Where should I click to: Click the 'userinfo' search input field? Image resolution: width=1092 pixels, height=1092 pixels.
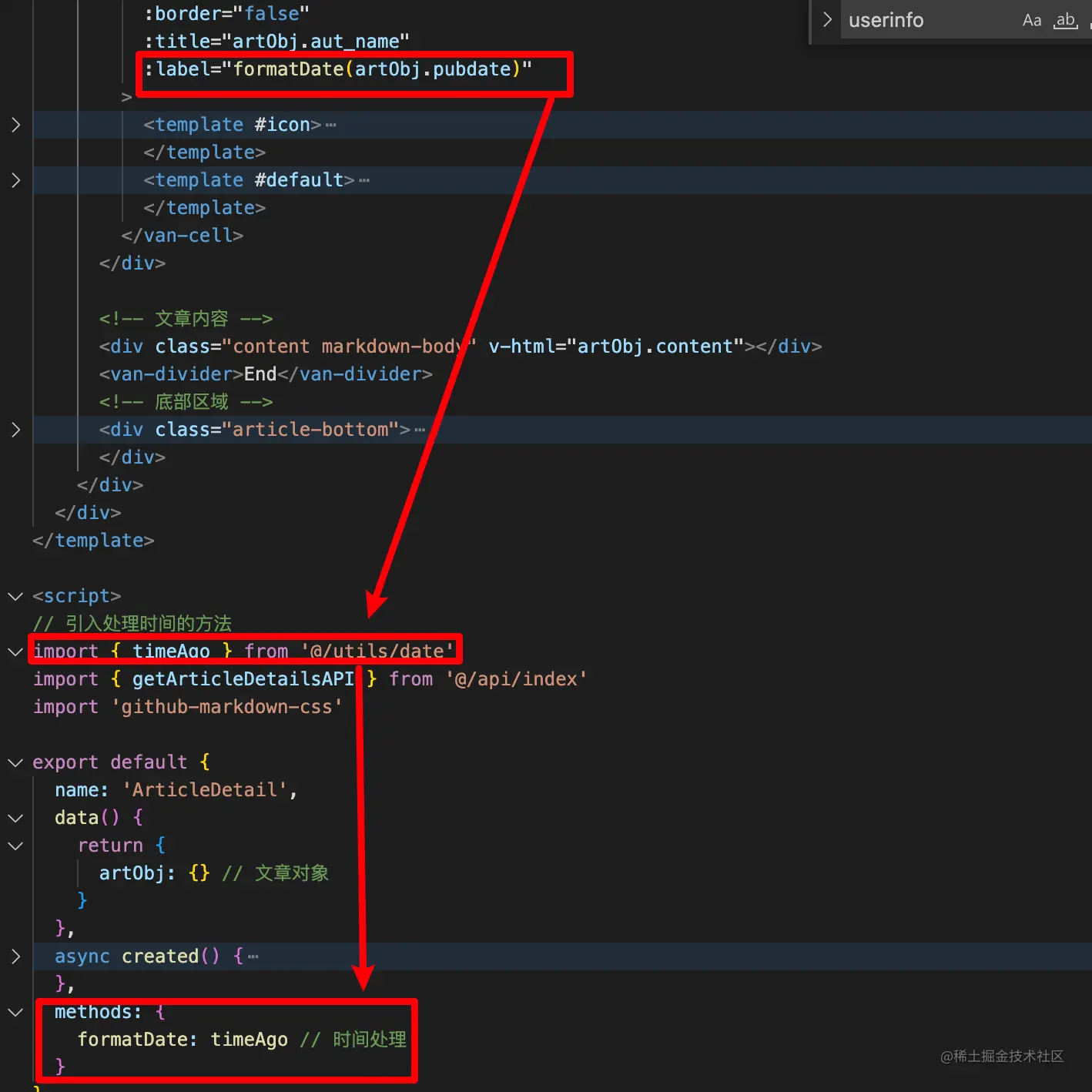point(928,20)
